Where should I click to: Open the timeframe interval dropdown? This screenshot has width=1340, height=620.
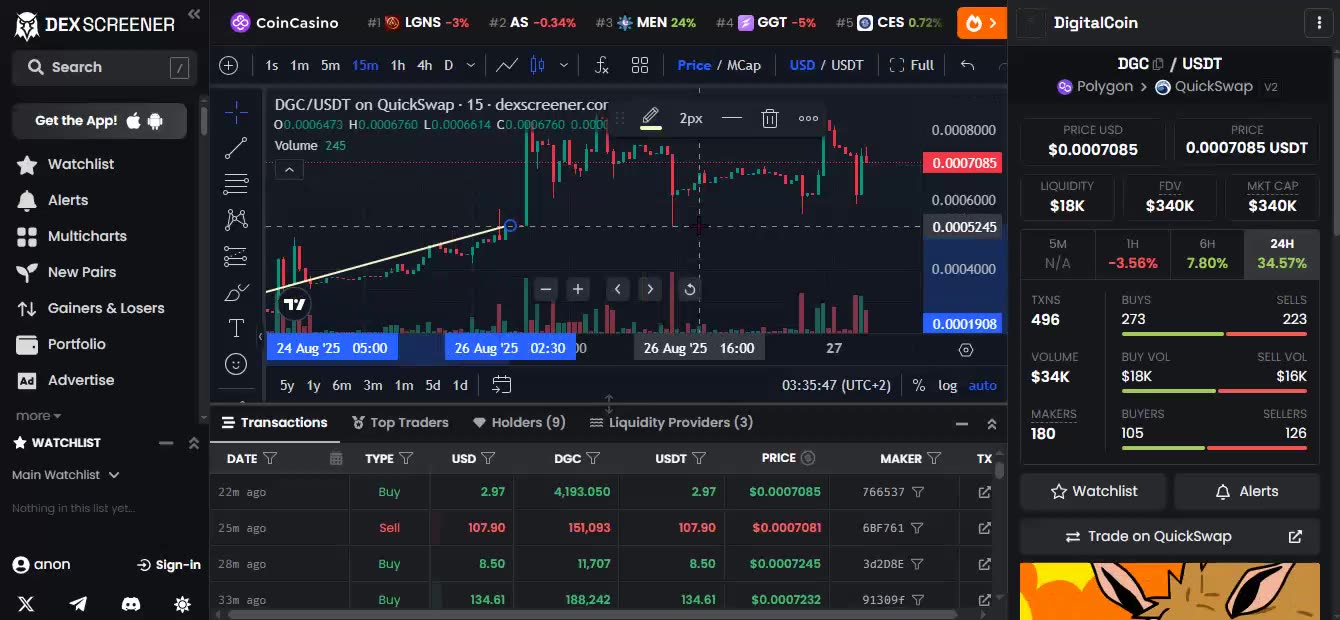pyautogui.click(x=470, y=65)
